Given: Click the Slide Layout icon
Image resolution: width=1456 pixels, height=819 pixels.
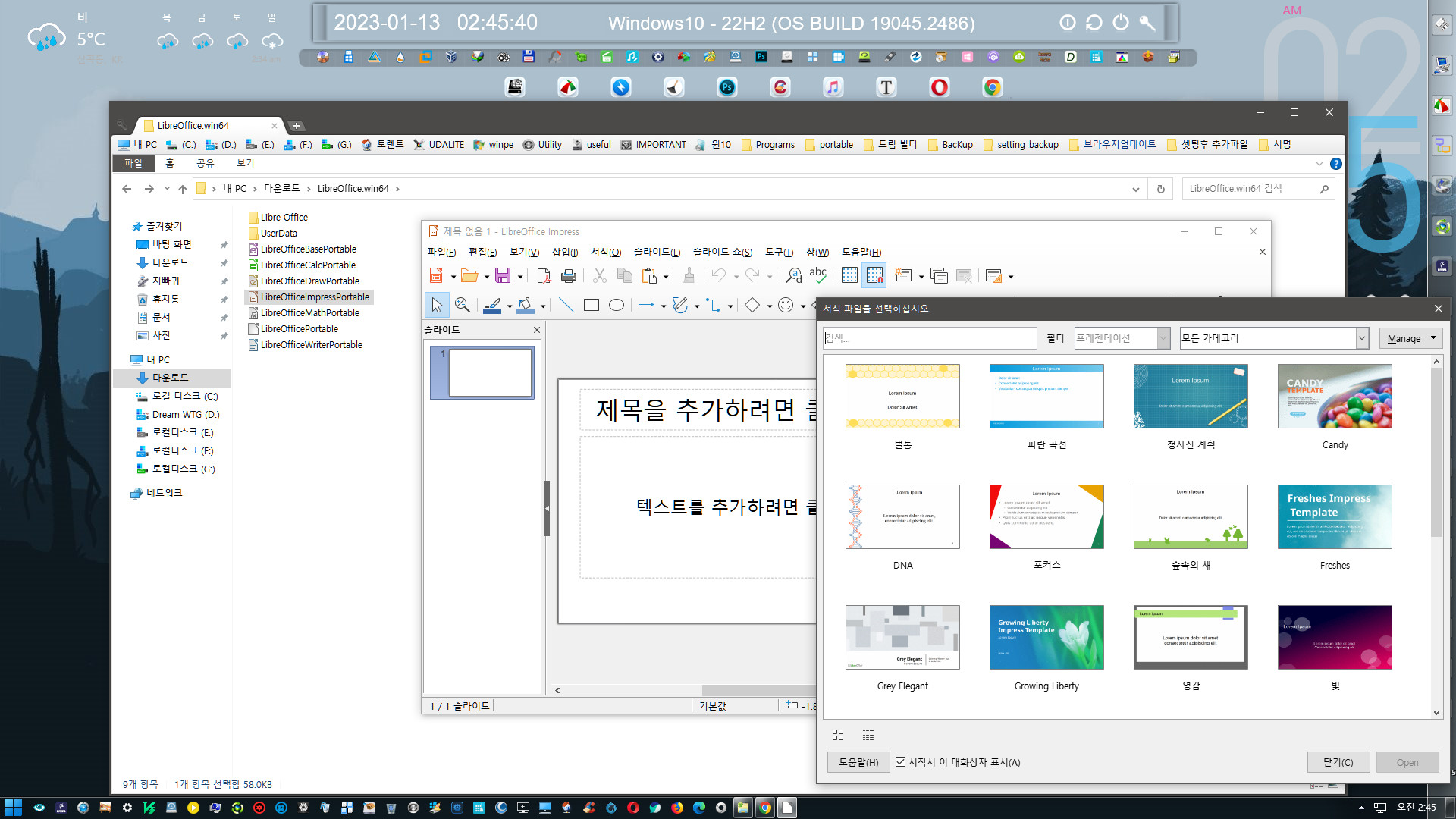Looking at the screenshot, I should pos(993,276).
